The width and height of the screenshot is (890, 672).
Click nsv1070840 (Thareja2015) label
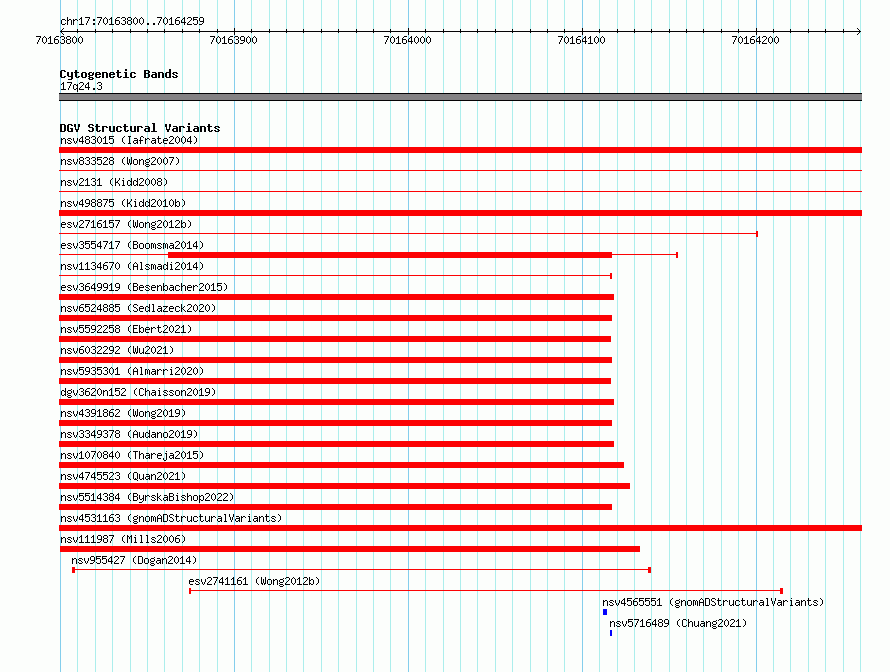(132, 455)
